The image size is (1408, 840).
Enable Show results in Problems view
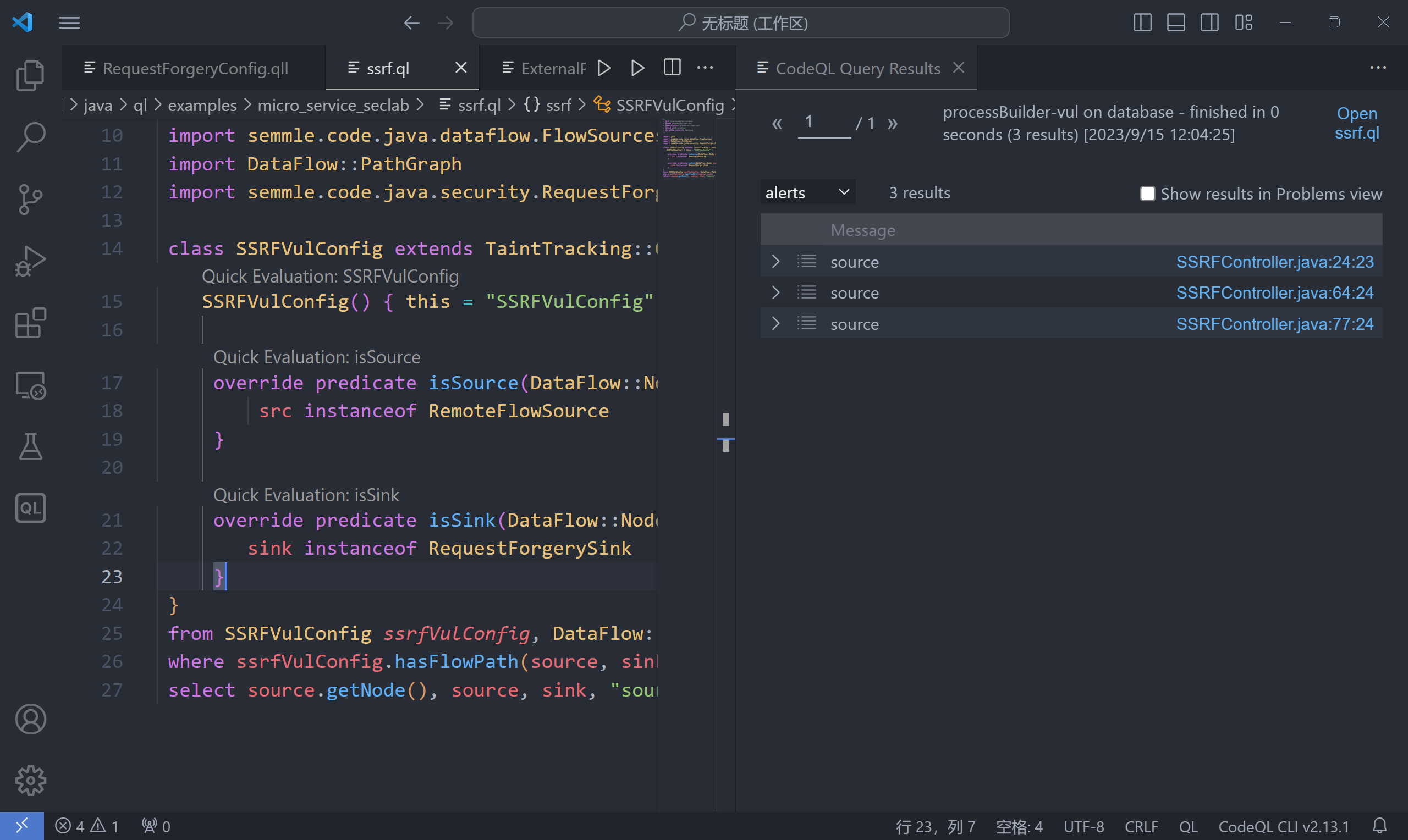1147,194
